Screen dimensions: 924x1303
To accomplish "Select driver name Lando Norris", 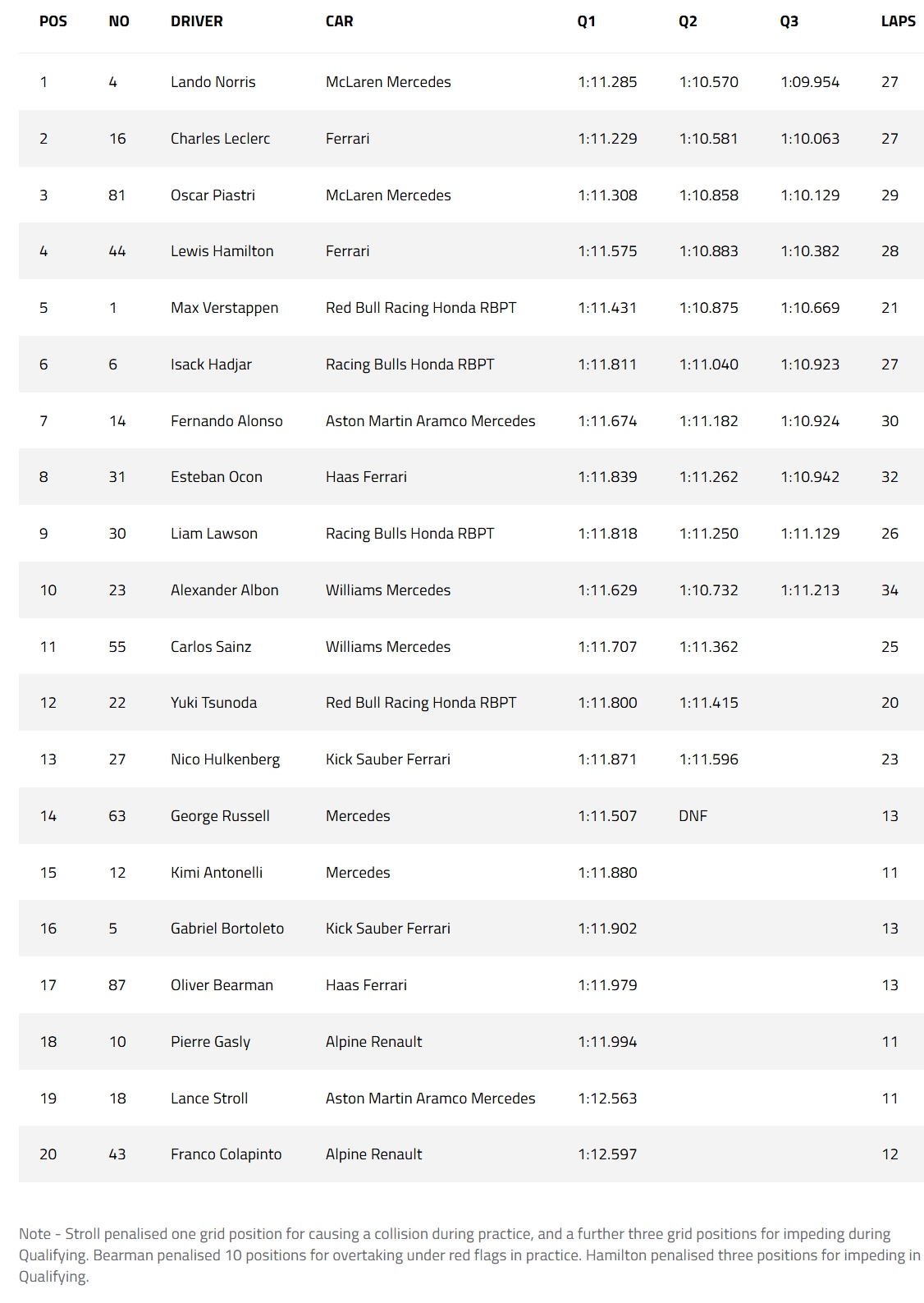I will pyautogui.click(x=213, y=82).
